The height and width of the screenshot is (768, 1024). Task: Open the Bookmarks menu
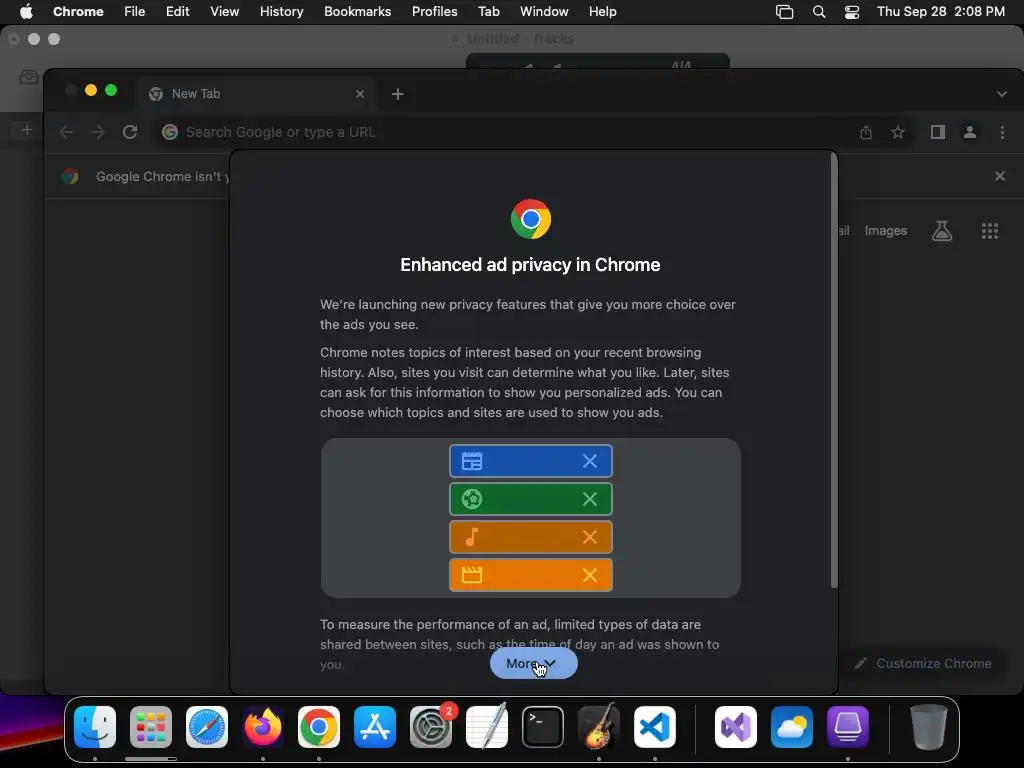[x=357, y=11]
